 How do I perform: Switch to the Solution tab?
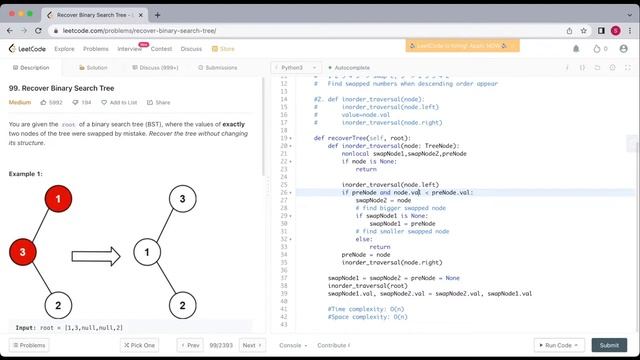(93, 68)
